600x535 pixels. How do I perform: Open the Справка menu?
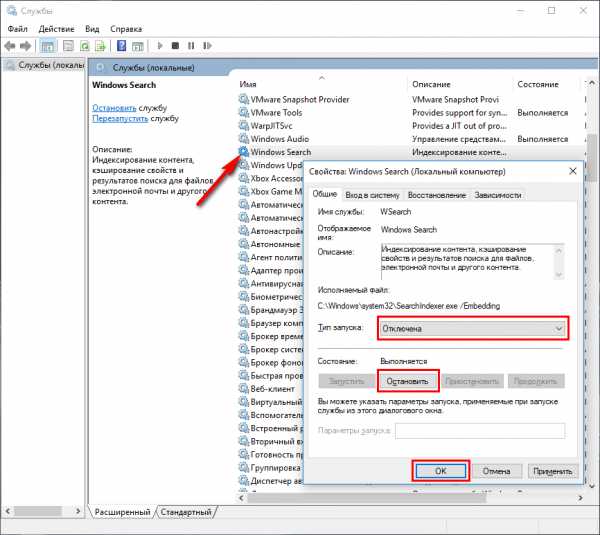click(126, 29)
